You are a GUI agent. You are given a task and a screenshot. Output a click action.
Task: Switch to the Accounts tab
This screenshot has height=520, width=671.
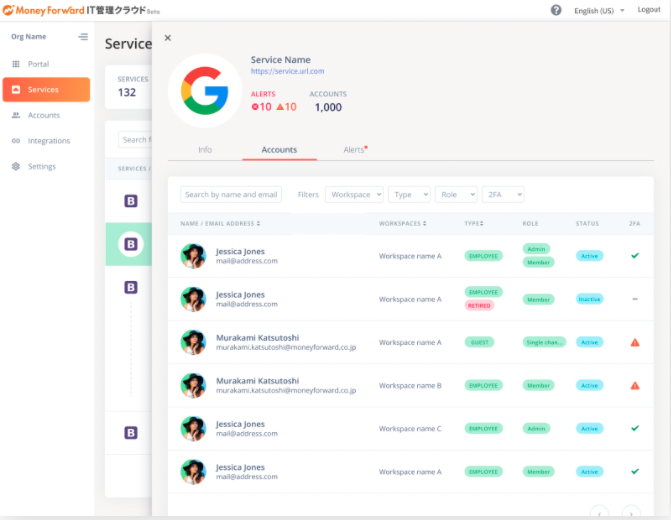(x=279, y=150)
